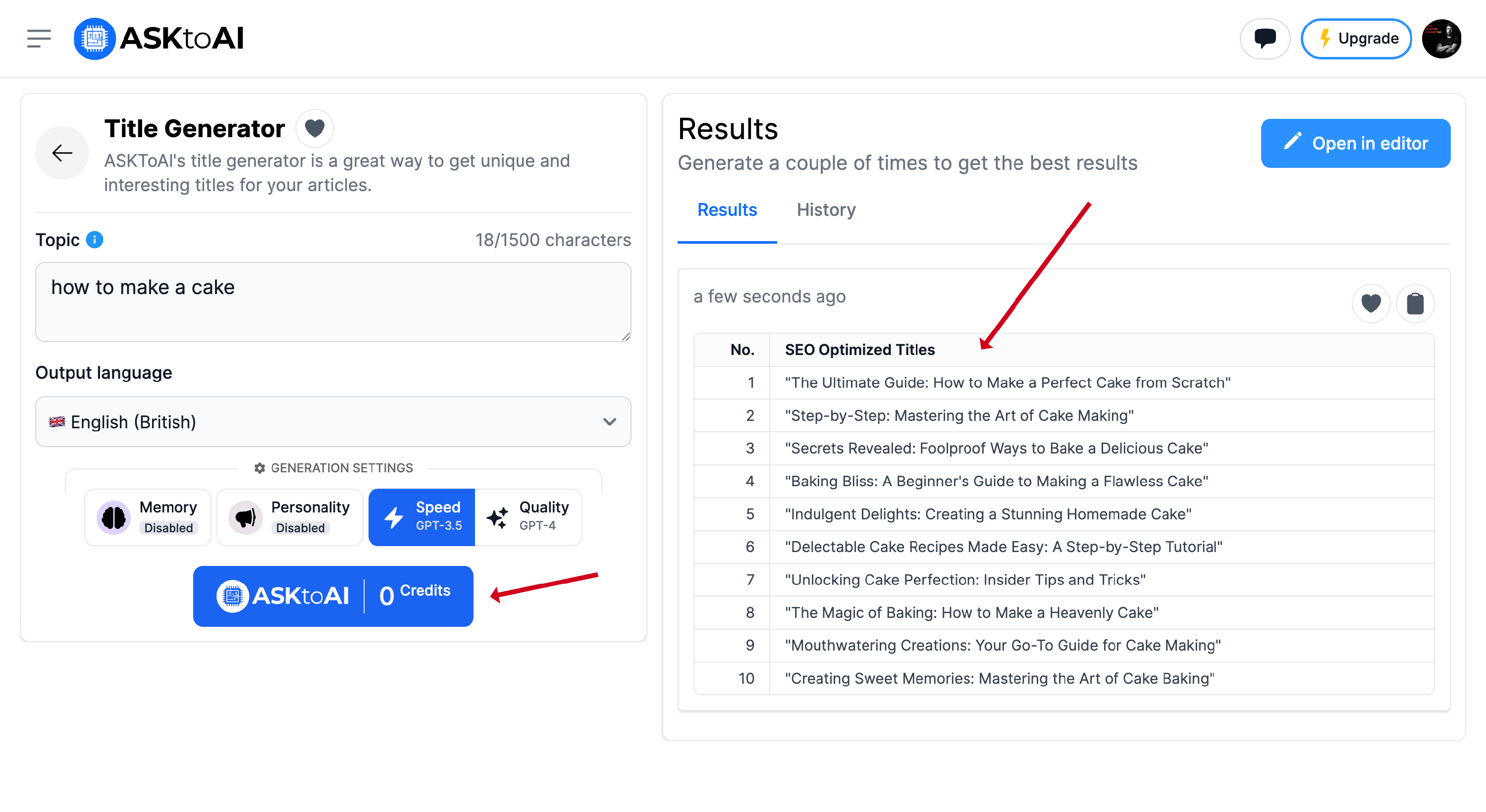
Task: Favorite the generated results list
Action: (1371, 303)
